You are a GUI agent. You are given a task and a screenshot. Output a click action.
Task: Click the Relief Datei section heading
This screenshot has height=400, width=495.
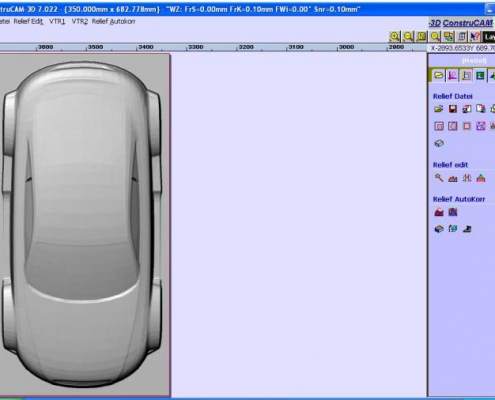452,96
